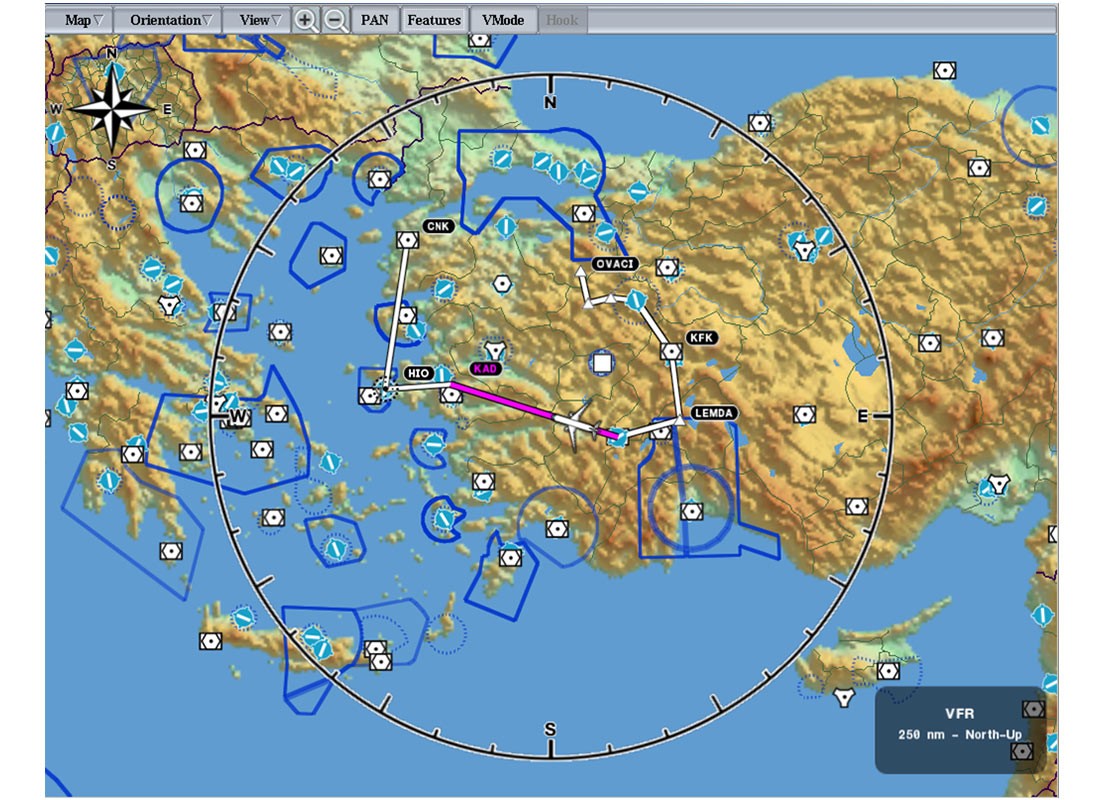The height and width of the screenshot is (800, 1104).
Task: Select the CNK waypoint label
Action: (438, 226)
